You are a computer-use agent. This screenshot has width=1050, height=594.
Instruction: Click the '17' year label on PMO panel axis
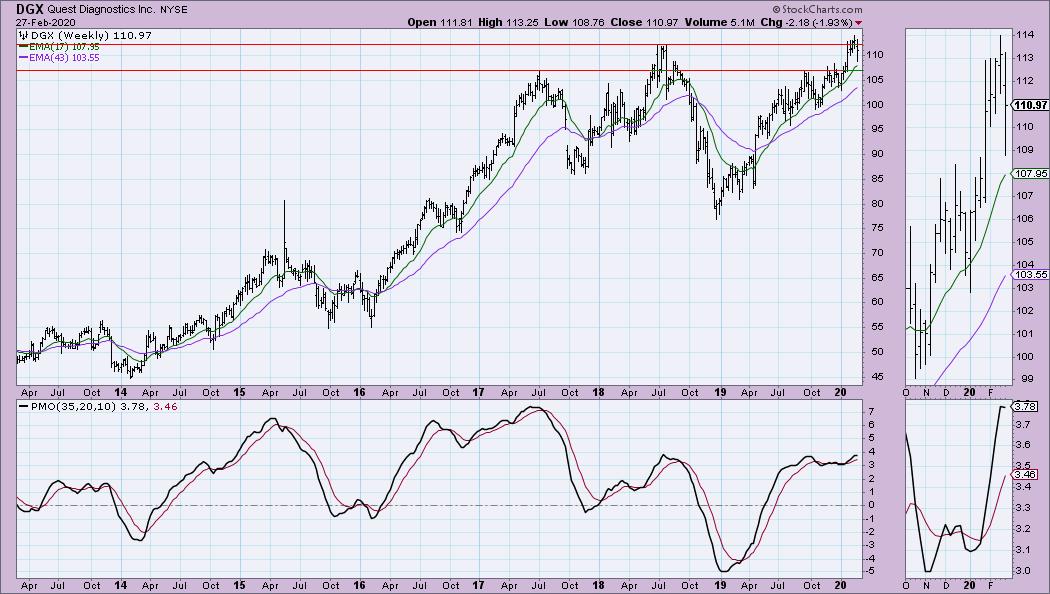(477, 585)
